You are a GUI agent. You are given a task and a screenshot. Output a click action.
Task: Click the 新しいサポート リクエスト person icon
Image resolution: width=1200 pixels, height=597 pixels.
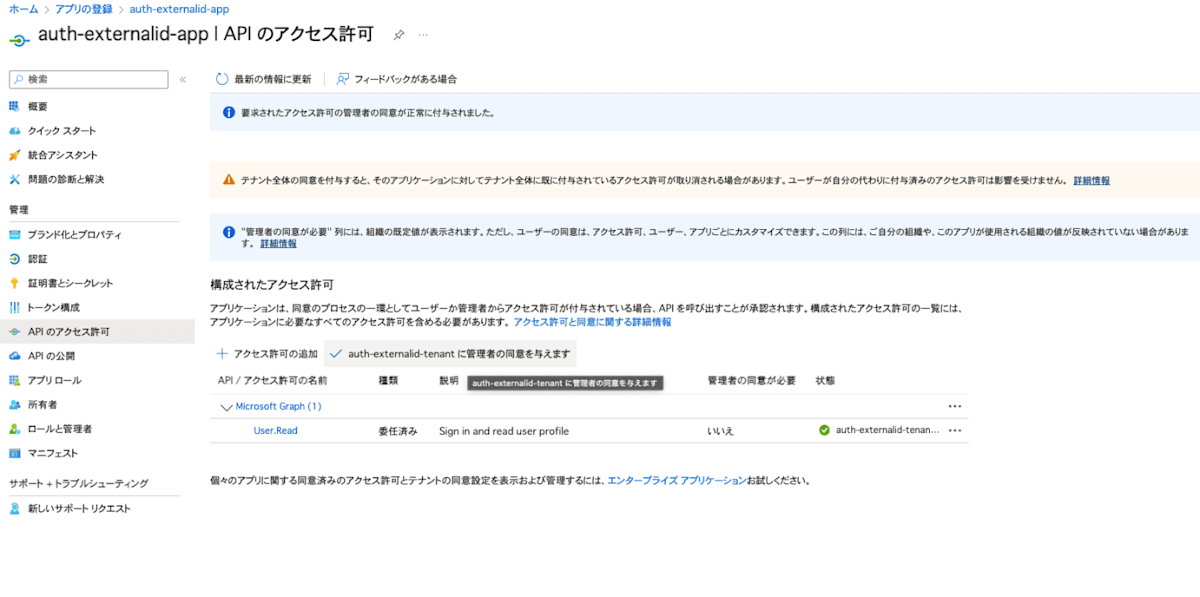[14, 508]
